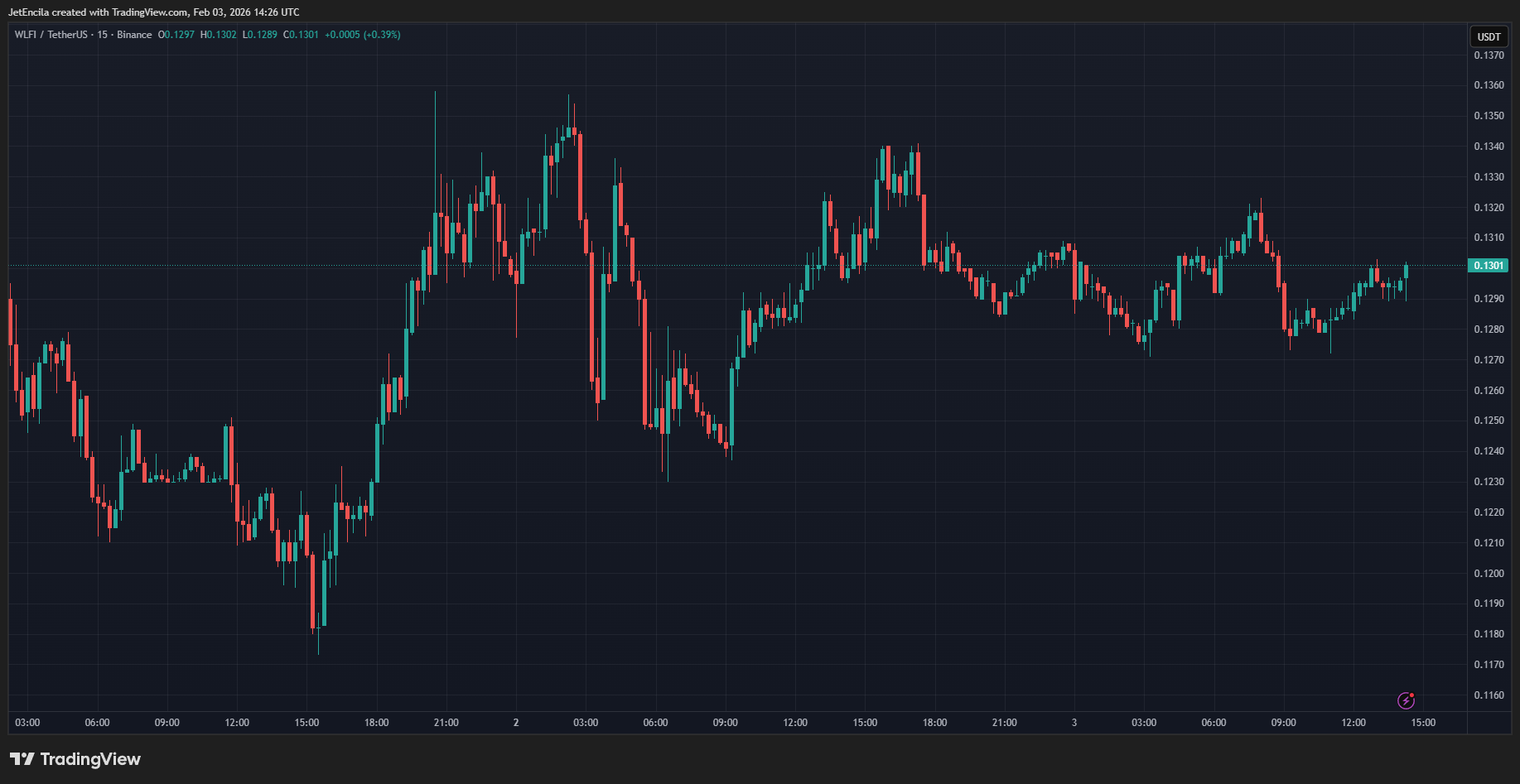This screenshot has height=784, width=1520.
Task: Click the TradingView wordmark text
Action: 90,759
